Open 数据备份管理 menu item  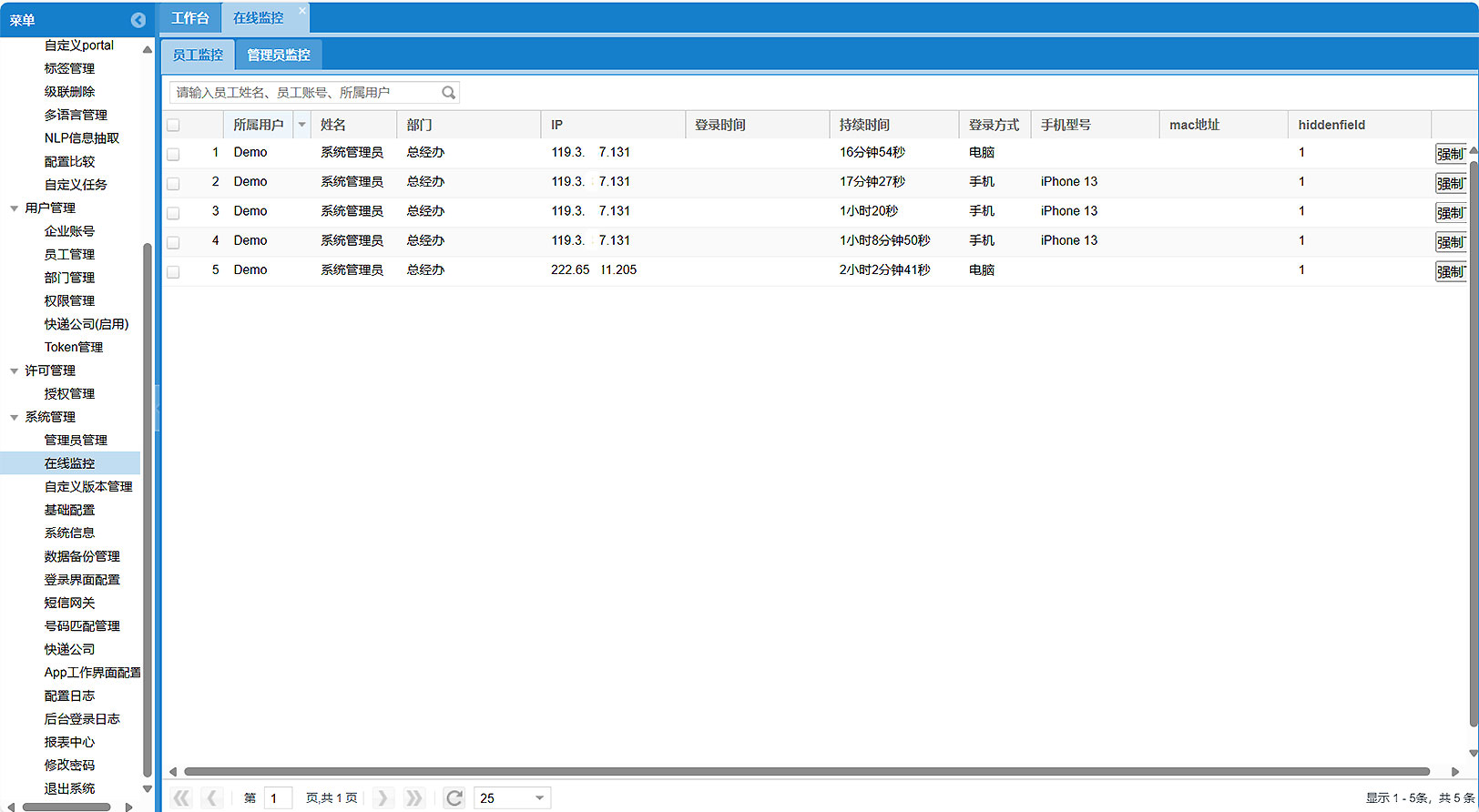tap(82, 556)
